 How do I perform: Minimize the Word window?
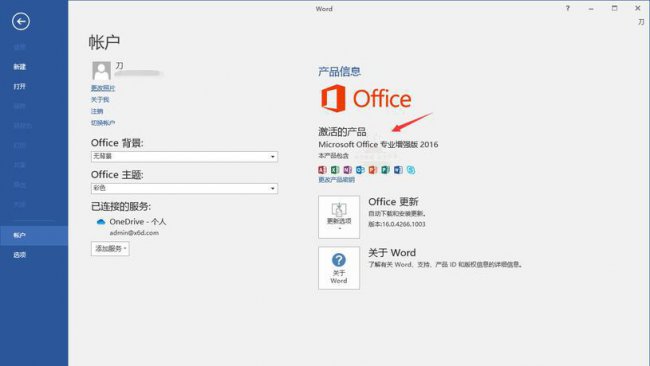(x=591, y=8)
